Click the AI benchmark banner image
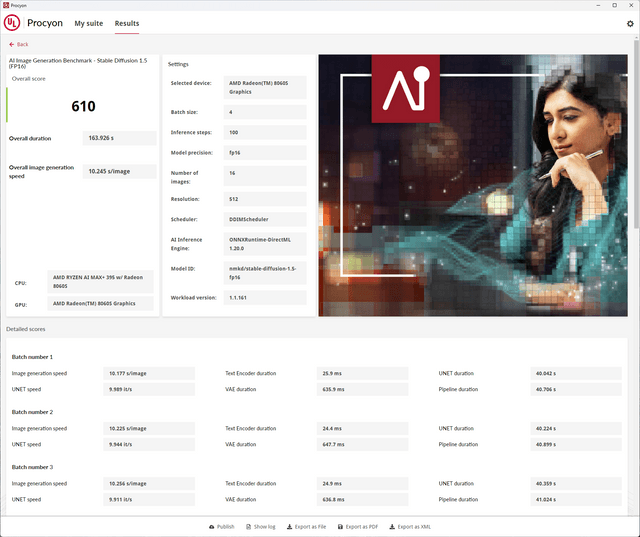640x537 pixels. coord(473,185)
